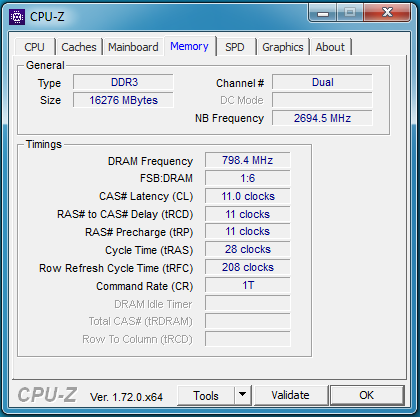Click the 2694.5 MHz NB Frequency value

(x=322, y=118)
